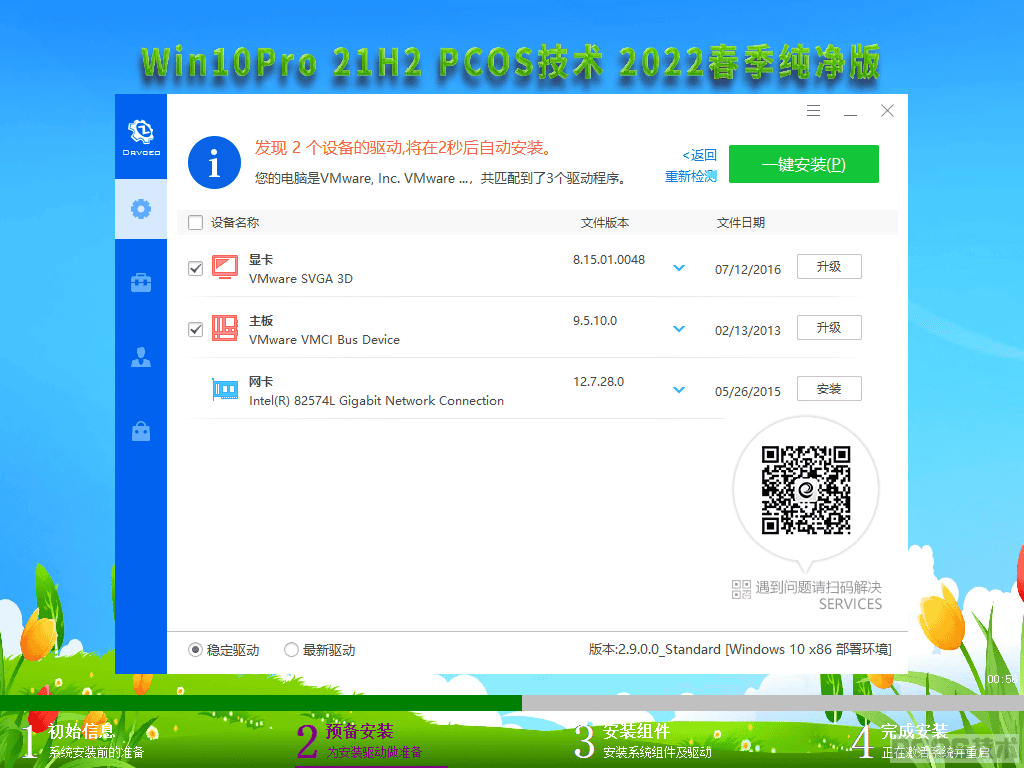The width and height of the screenshot is (1024, 768).
Task: Open the user profile sidebar icon
Action: tap(141, 357)
